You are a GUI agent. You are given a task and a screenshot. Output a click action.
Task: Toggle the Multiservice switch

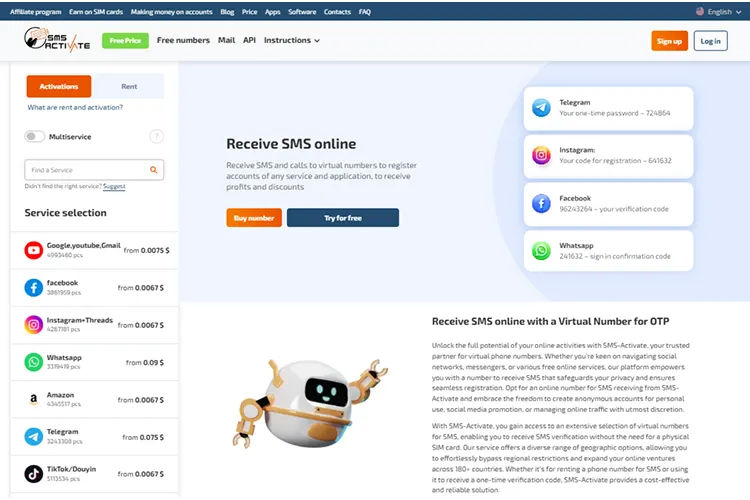[34, 136]
